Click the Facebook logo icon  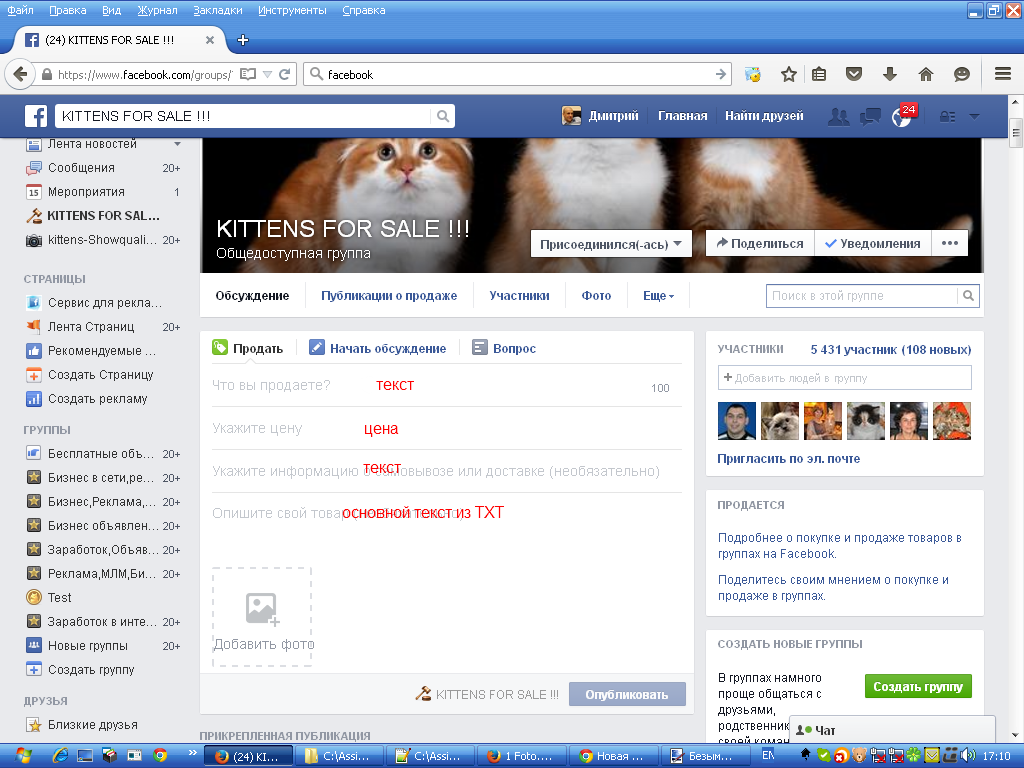[36, 116]
